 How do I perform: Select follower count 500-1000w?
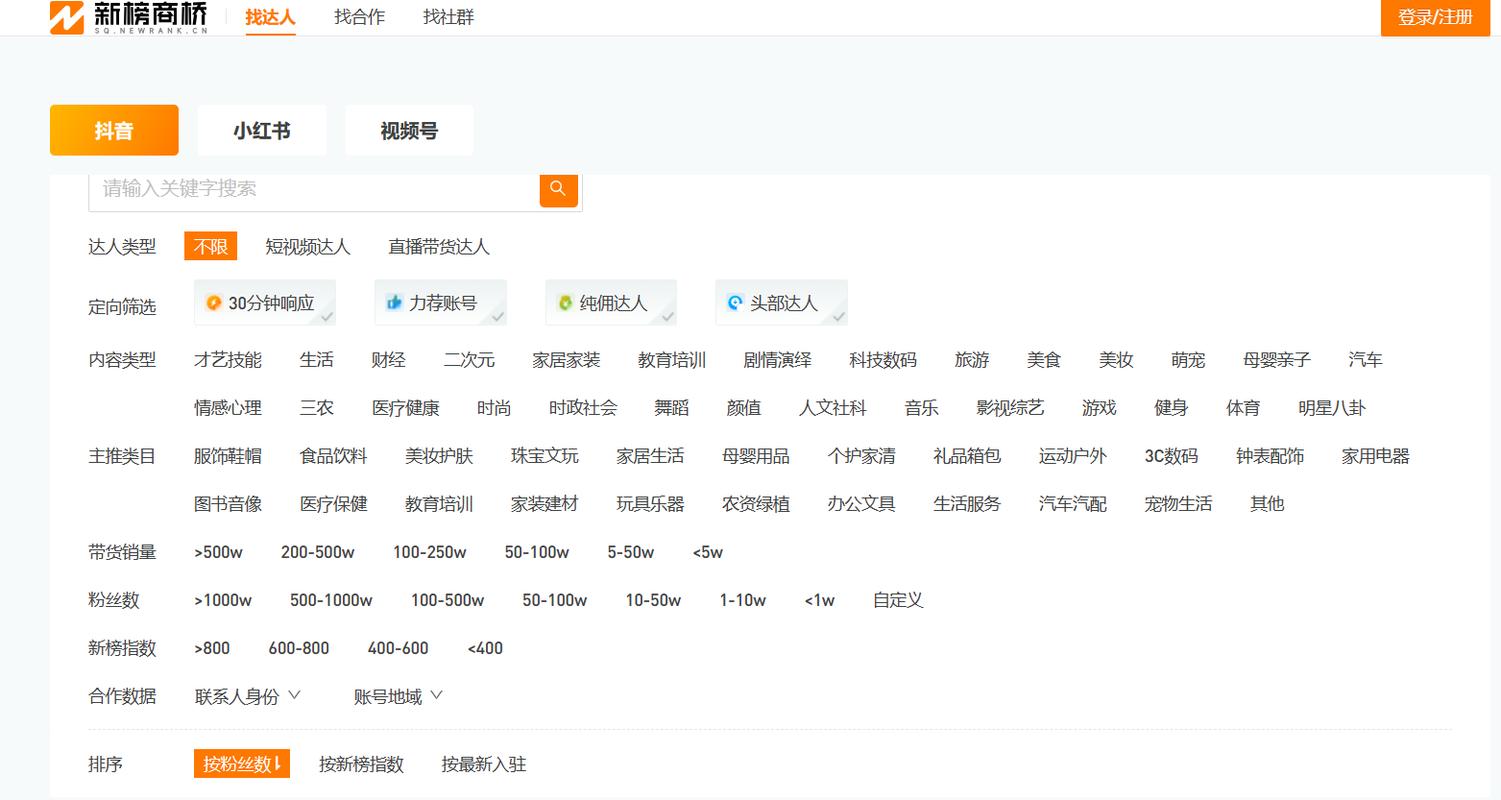[x=331, y=600]
